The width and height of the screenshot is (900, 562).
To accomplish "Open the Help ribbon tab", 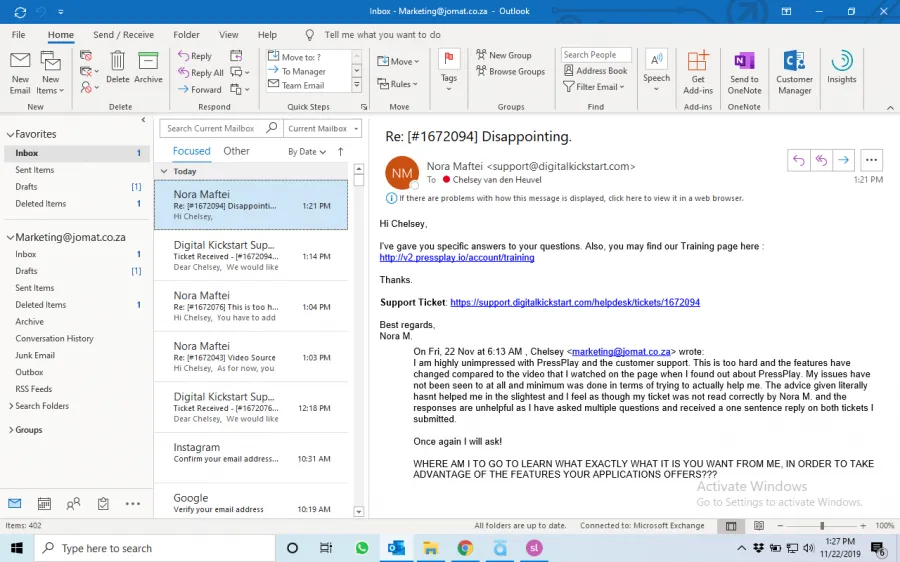I will coord(267,34).
